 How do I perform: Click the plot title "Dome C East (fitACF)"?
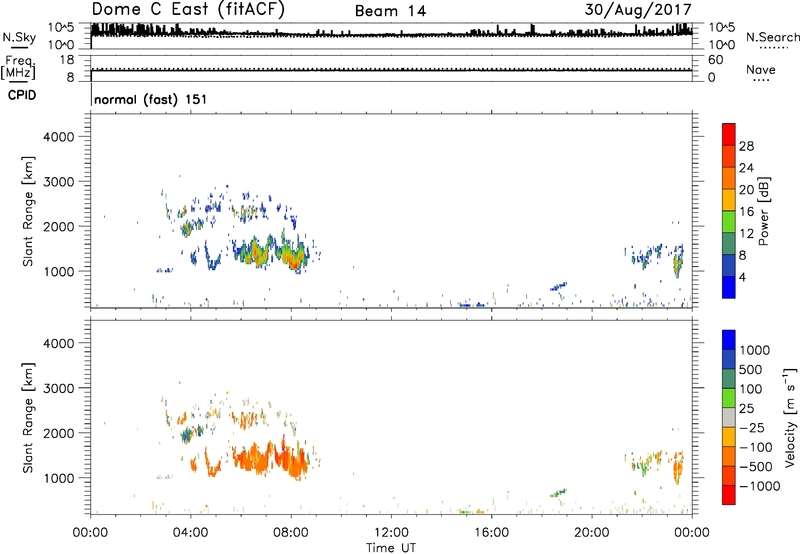[x=188, y=10]
